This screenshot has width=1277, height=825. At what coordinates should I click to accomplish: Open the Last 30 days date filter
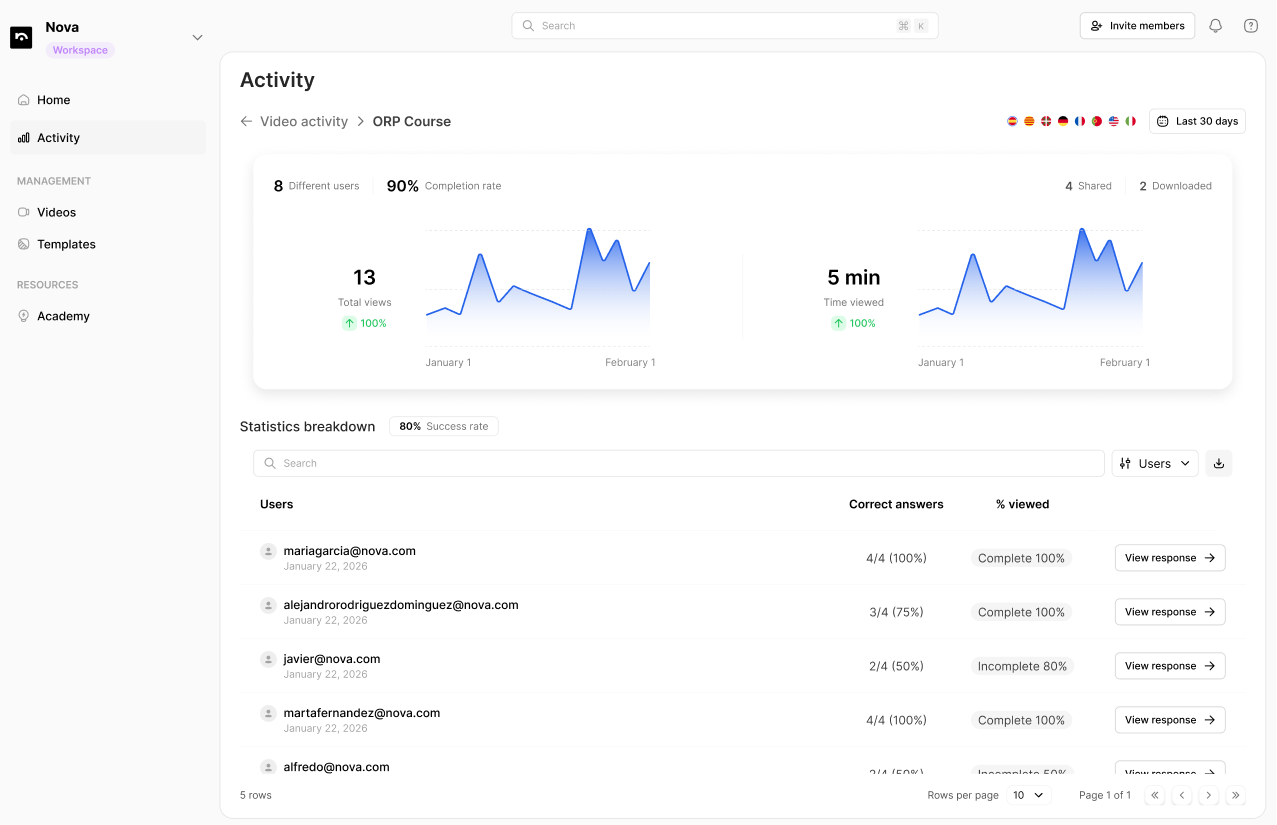pos(1197,121)
